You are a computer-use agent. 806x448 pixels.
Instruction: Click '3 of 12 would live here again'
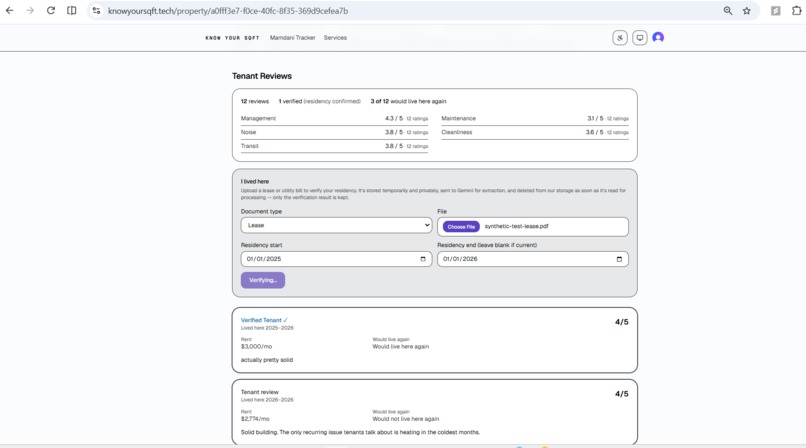coord(409,101)
